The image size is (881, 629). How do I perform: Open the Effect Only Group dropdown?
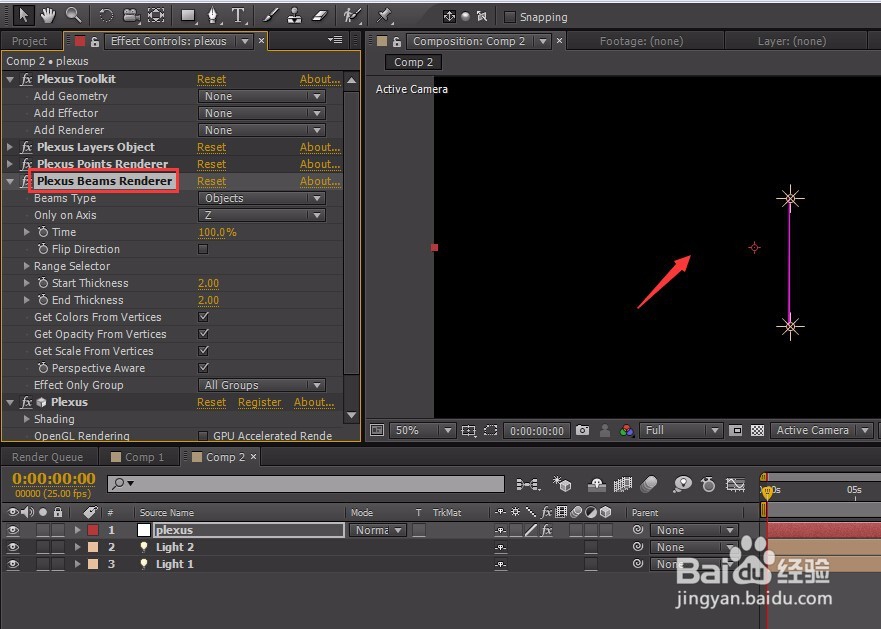click(x=262, y=385)
